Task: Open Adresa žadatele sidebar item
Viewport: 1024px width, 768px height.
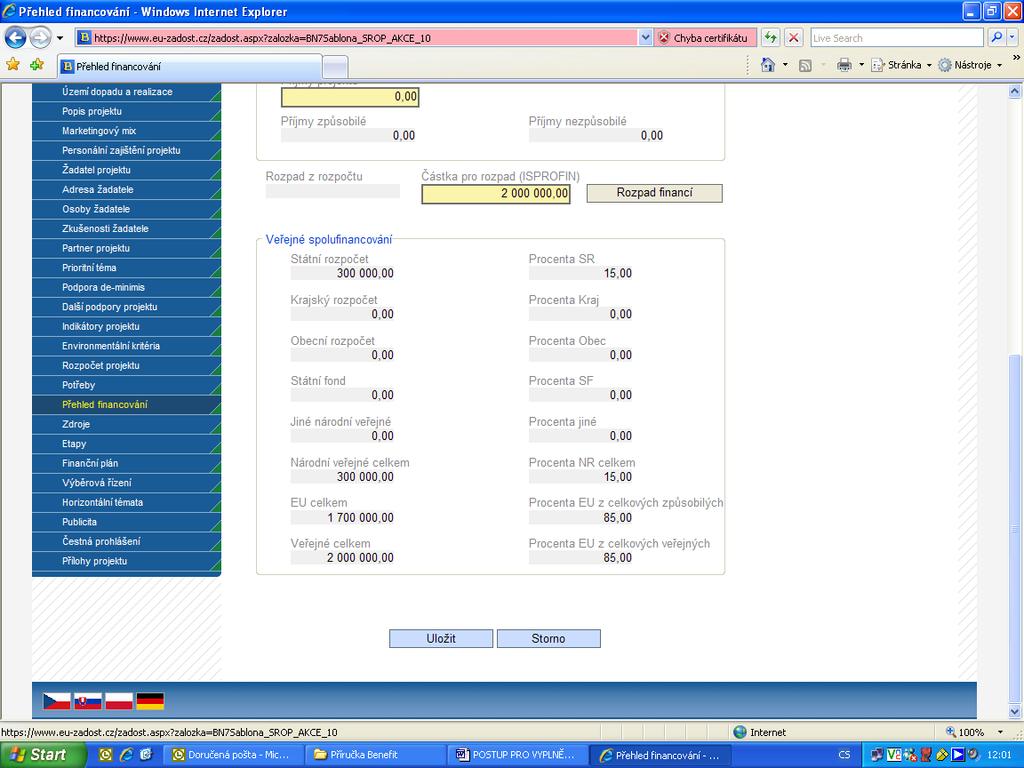Action: pos(126,190)
